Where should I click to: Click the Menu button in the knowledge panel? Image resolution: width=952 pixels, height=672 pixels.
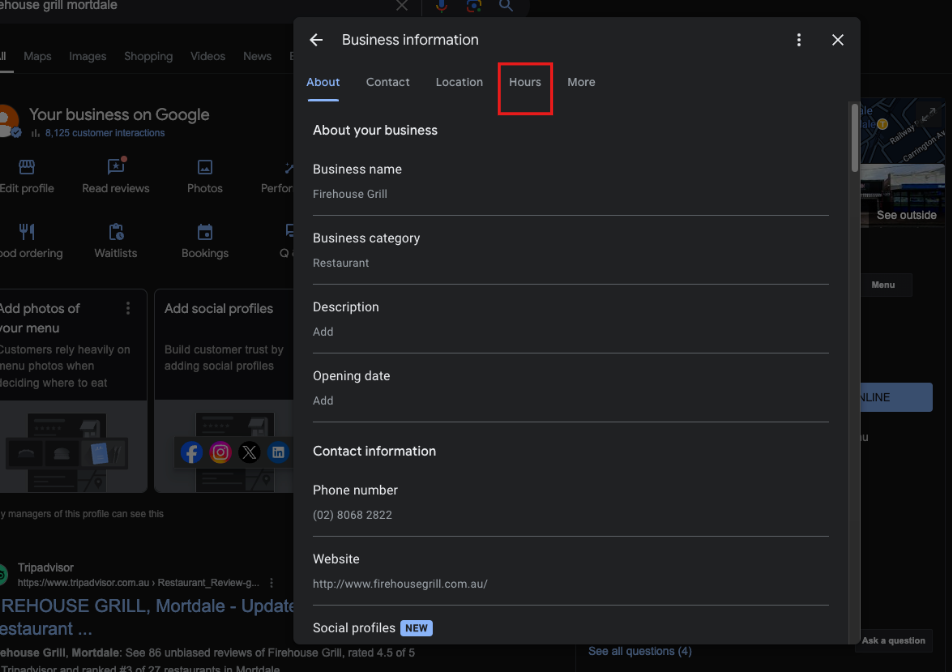[x=883, y=285]
